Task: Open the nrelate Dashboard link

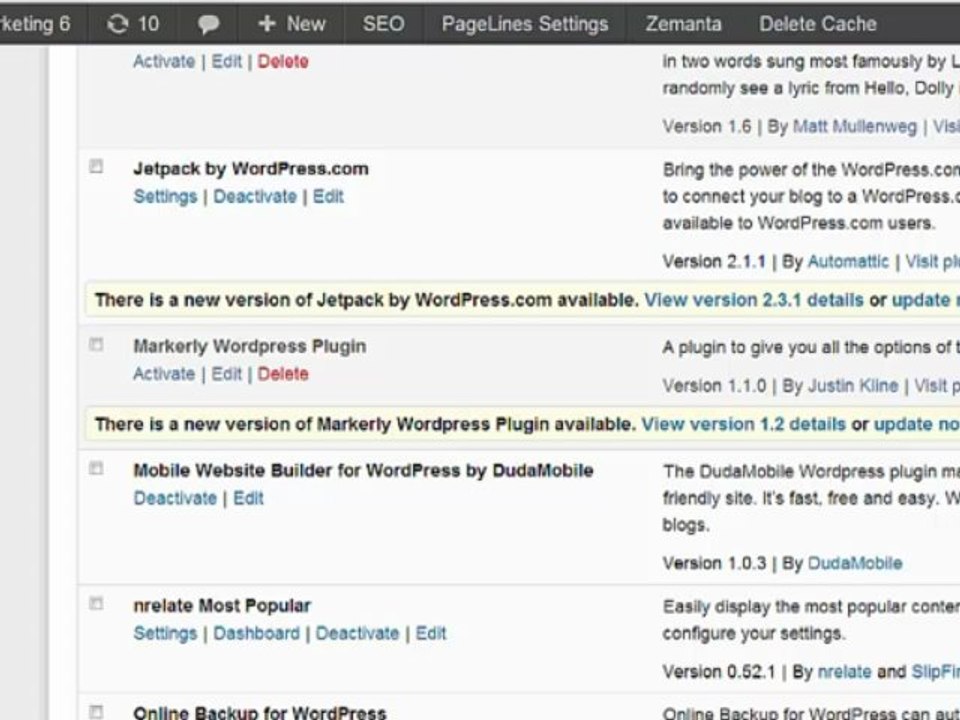Action: 257,633
